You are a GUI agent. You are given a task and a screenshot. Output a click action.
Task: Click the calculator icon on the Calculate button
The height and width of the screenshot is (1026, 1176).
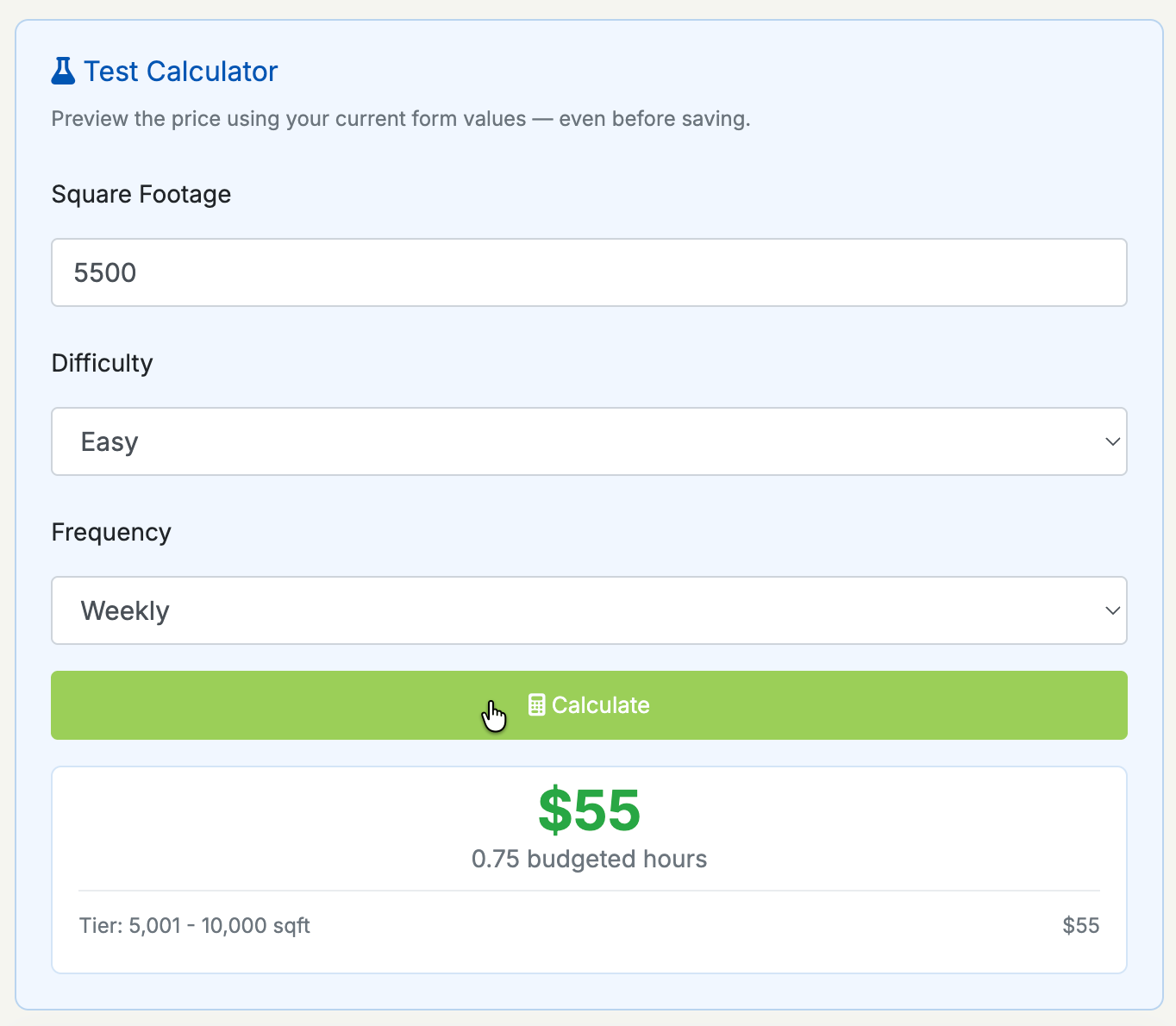[x=536, y=705]
